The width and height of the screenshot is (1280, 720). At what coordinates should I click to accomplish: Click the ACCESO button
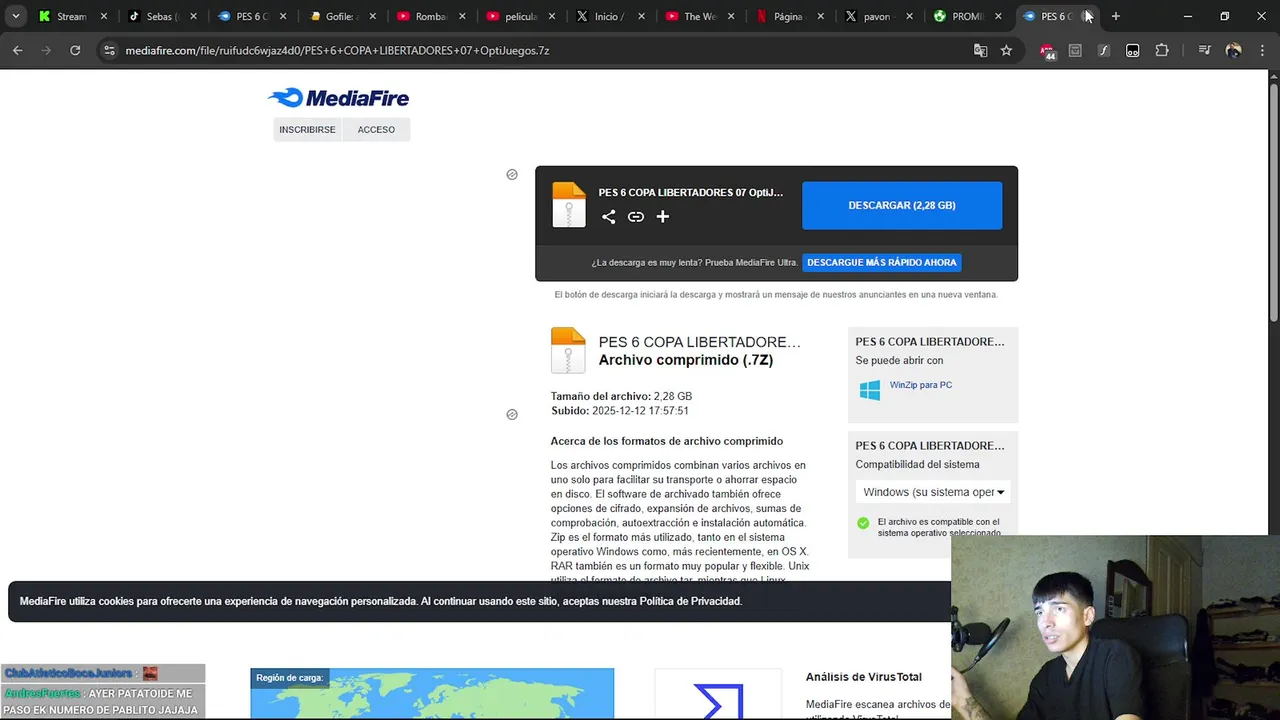point(376,129)
